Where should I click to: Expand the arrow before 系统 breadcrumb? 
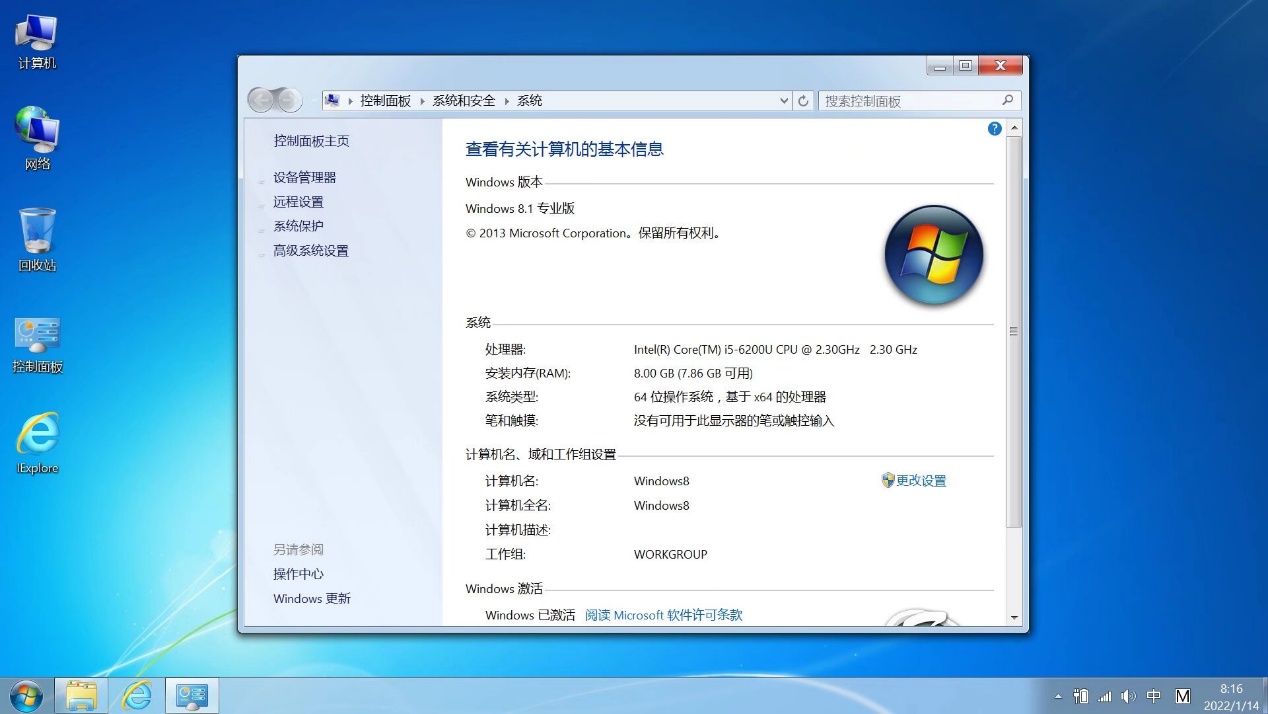point(507,101)
